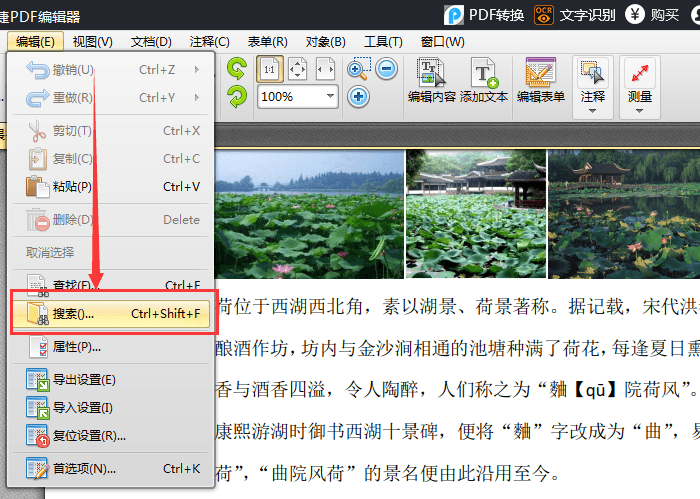Open the 编辑表单 edit form tool
Image resolution: width=700 pixels, height=499 pixels.
pos(541,80)
